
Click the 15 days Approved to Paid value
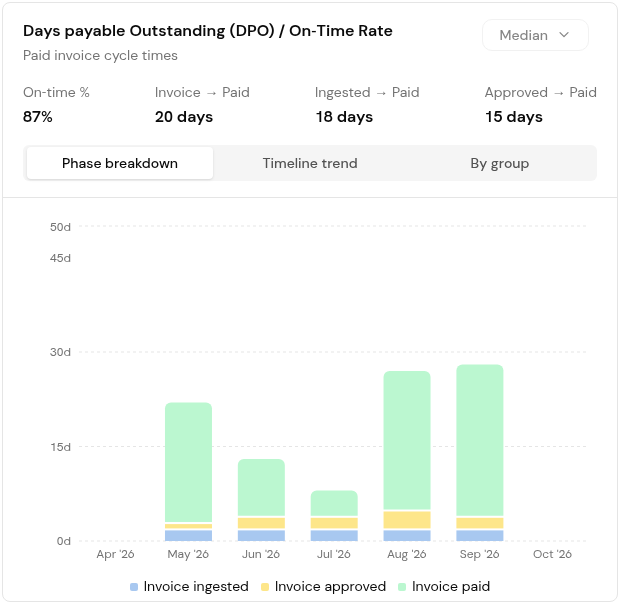click(x=514, y=117)
